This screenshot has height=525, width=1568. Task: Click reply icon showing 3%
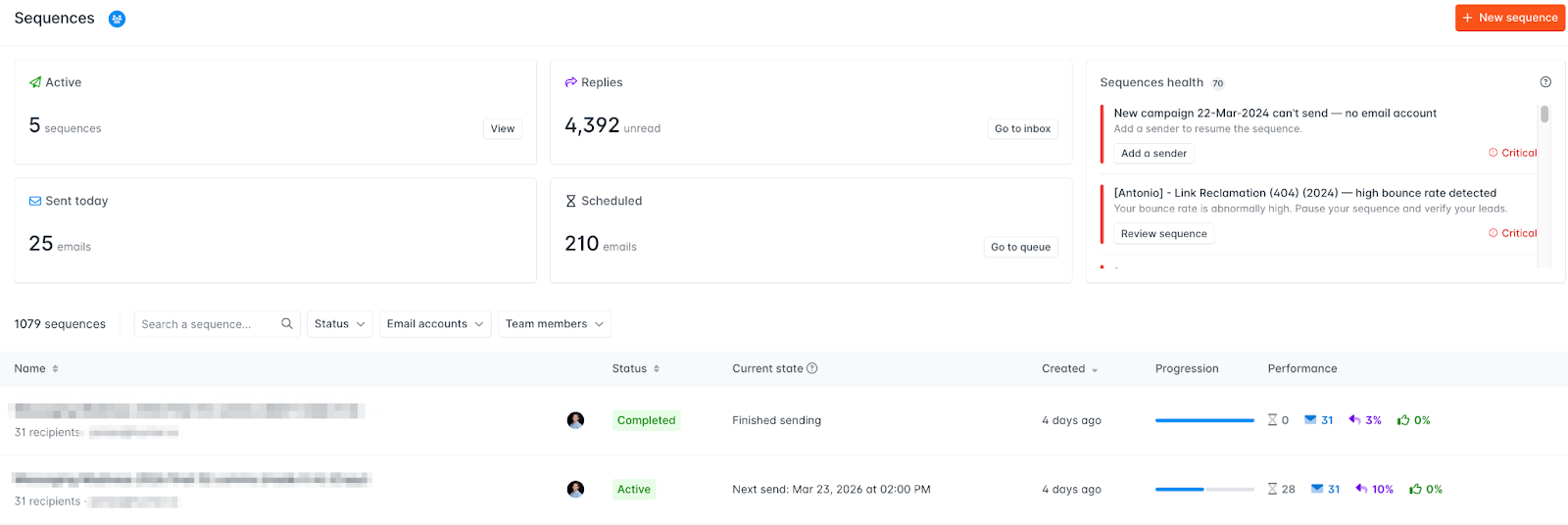click(x=1354, y=419)
